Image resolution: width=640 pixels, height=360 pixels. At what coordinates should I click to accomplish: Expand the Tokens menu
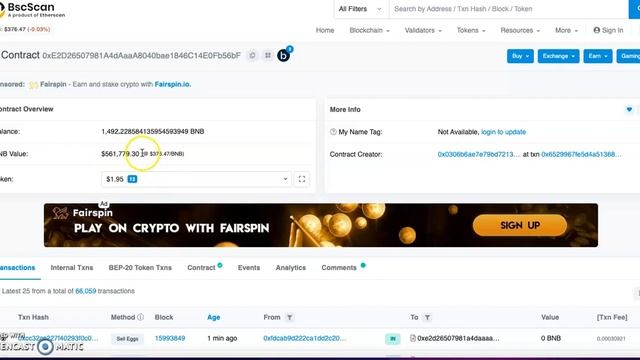(471, 30)
